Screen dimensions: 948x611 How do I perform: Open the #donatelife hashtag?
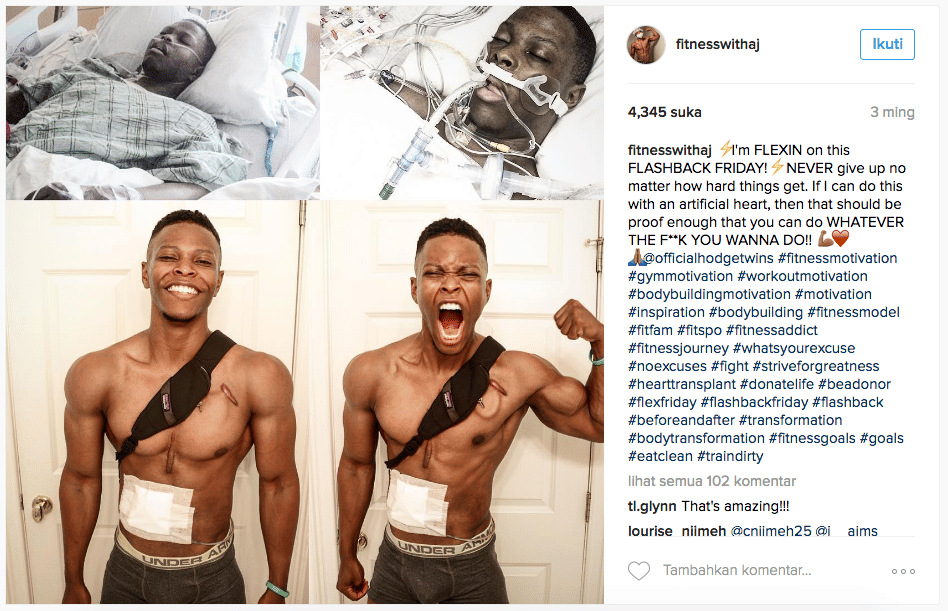pyautogui.click(x=777, y=384)
